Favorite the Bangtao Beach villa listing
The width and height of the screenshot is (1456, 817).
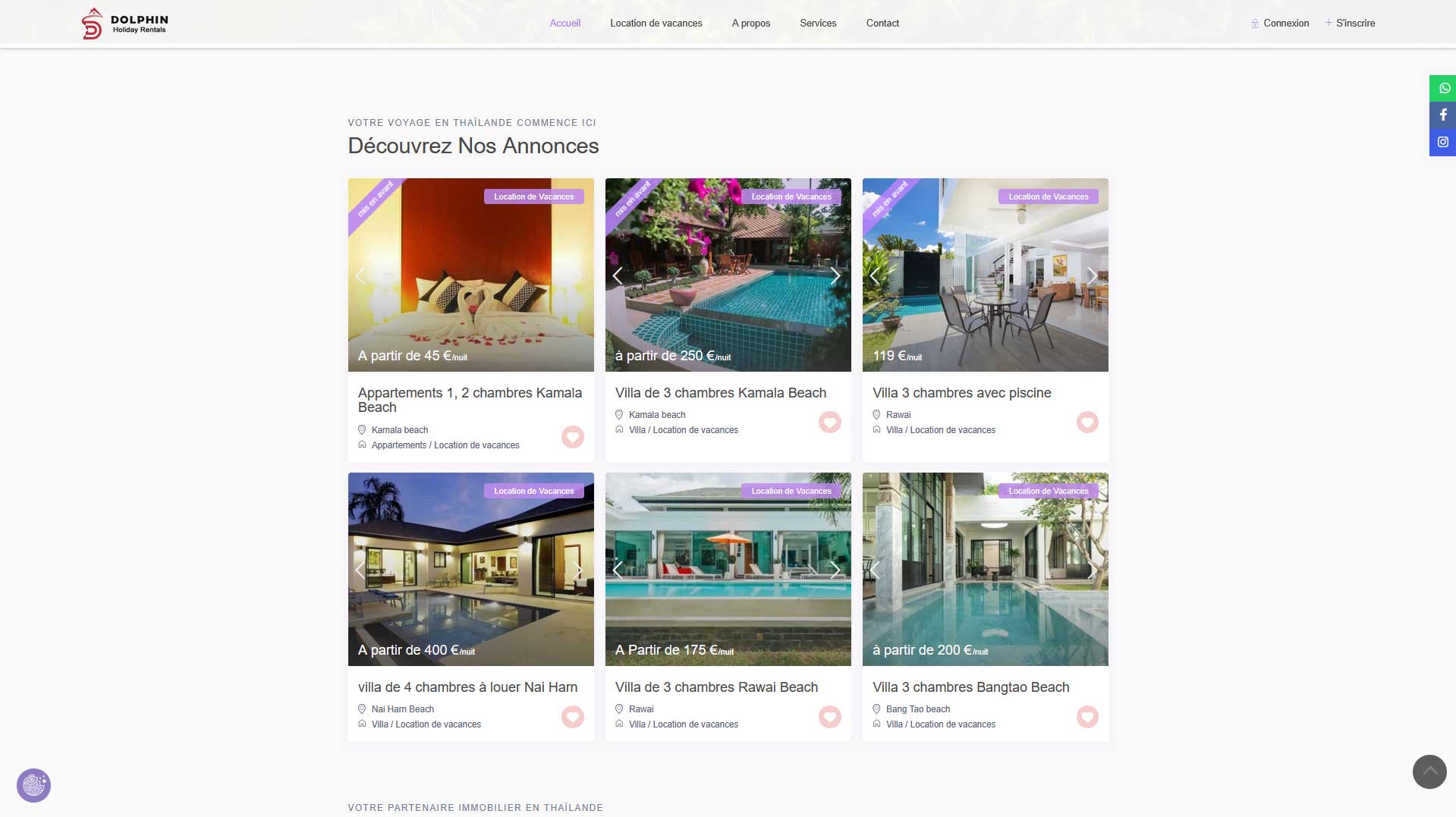pyautogui.click(x=1087, y=716)
